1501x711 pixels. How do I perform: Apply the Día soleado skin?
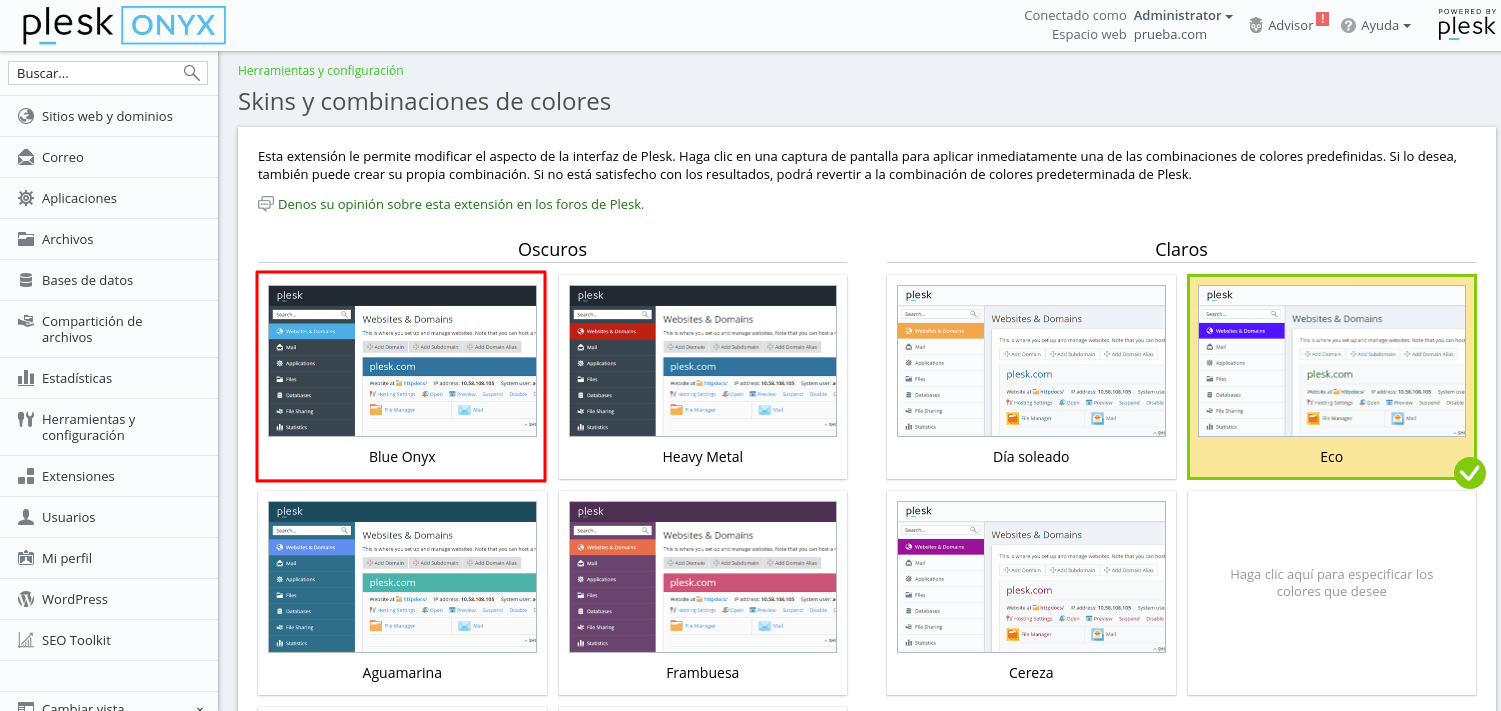[x=1031, y=377]
